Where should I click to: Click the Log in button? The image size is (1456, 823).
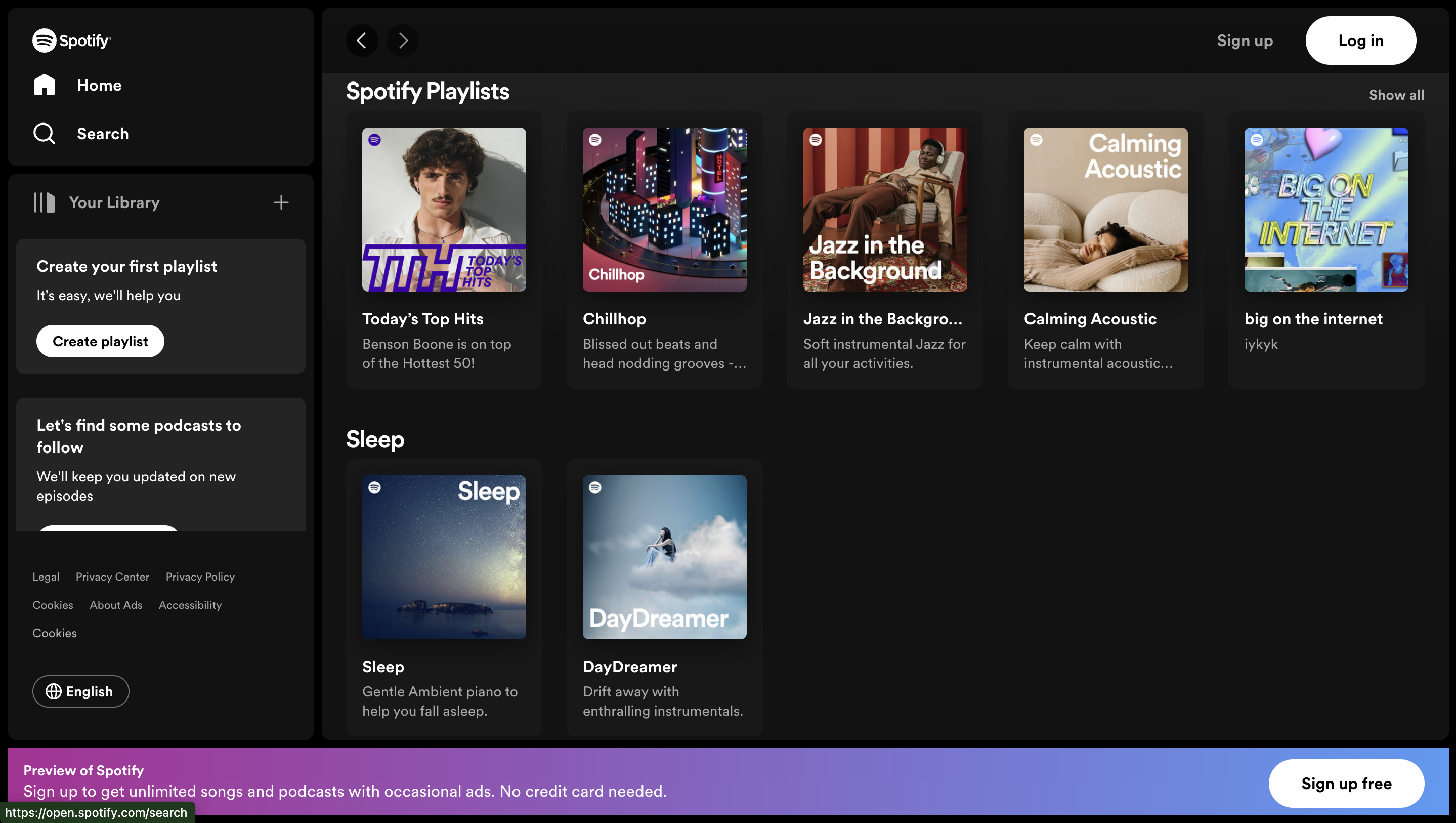point(1360,40)
